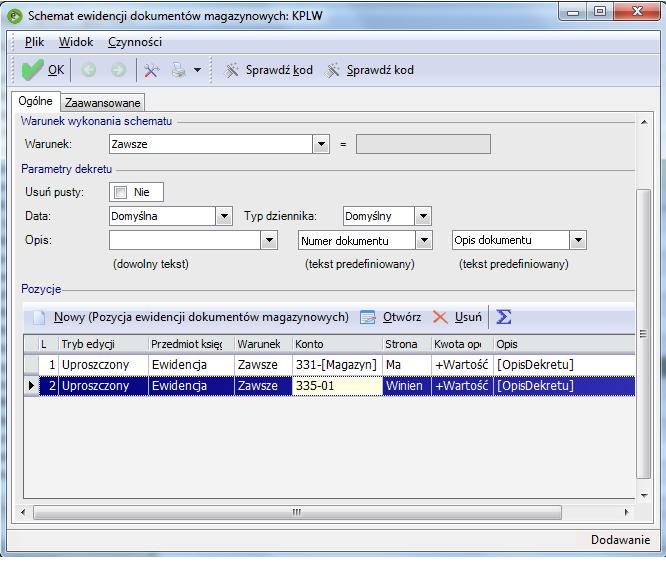Open the tools wrench icon in toolbar

[x=151, y=70]
